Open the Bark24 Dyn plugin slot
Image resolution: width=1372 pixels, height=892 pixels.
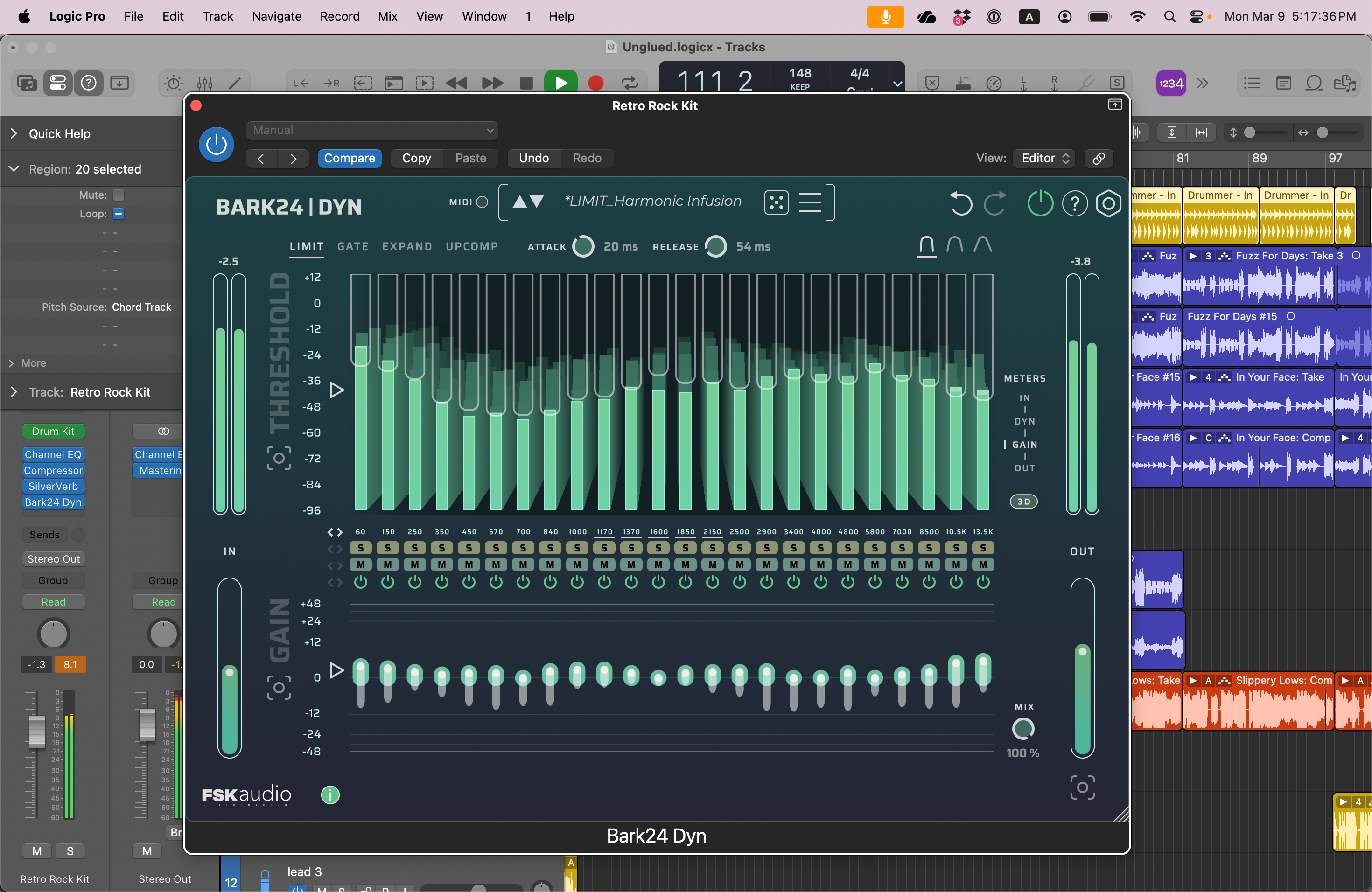click(x=53, y=502)
